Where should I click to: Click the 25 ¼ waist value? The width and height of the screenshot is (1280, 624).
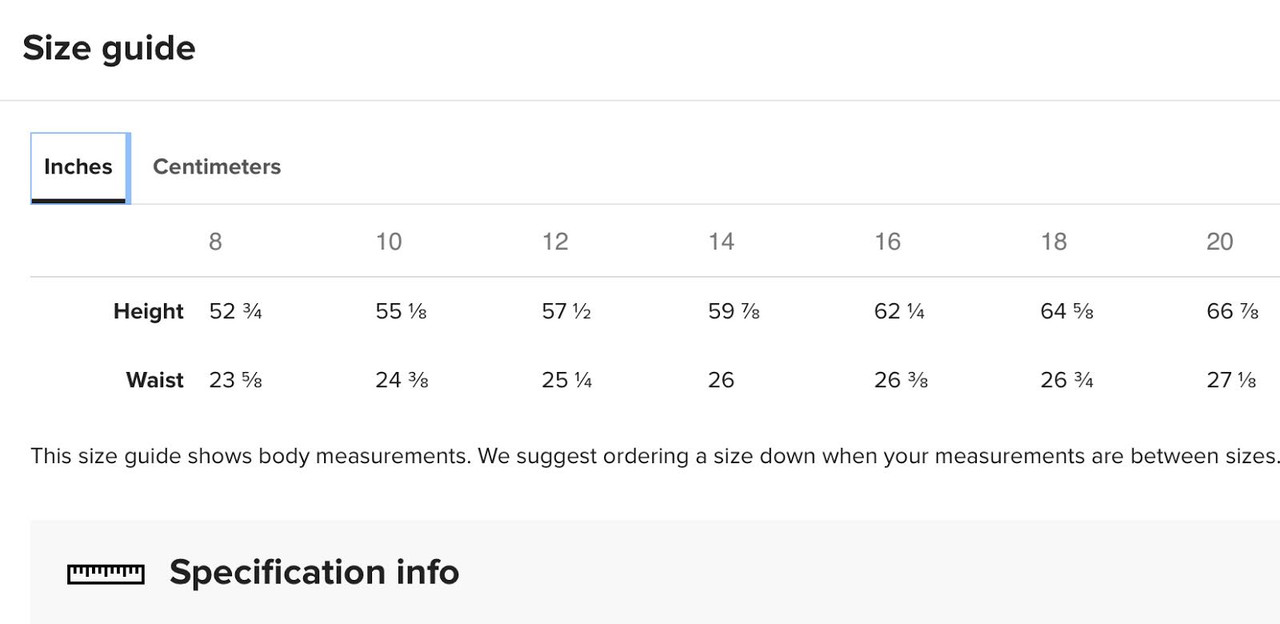pos(567,380)
